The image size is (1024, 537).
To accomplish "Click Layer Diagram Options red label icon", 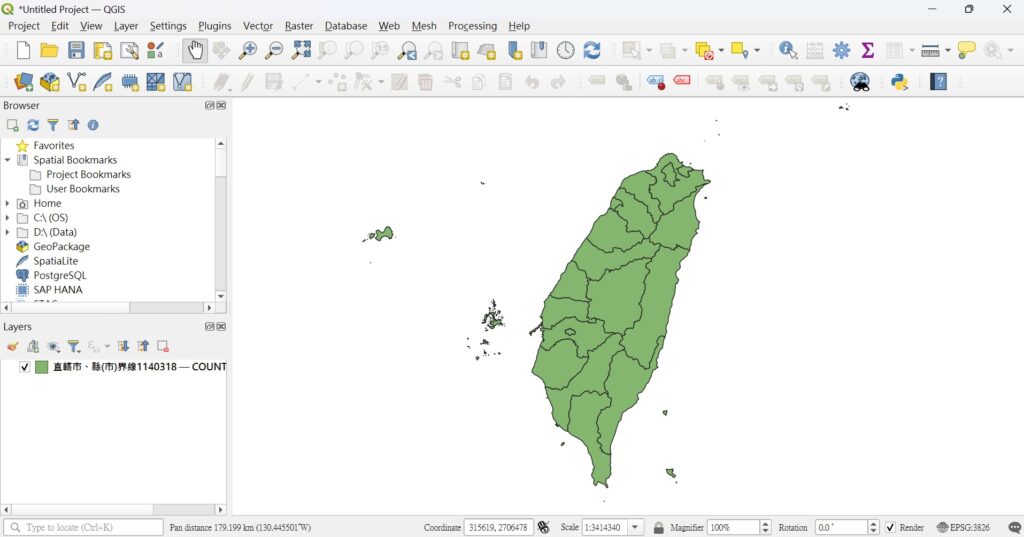I will 682,80.
